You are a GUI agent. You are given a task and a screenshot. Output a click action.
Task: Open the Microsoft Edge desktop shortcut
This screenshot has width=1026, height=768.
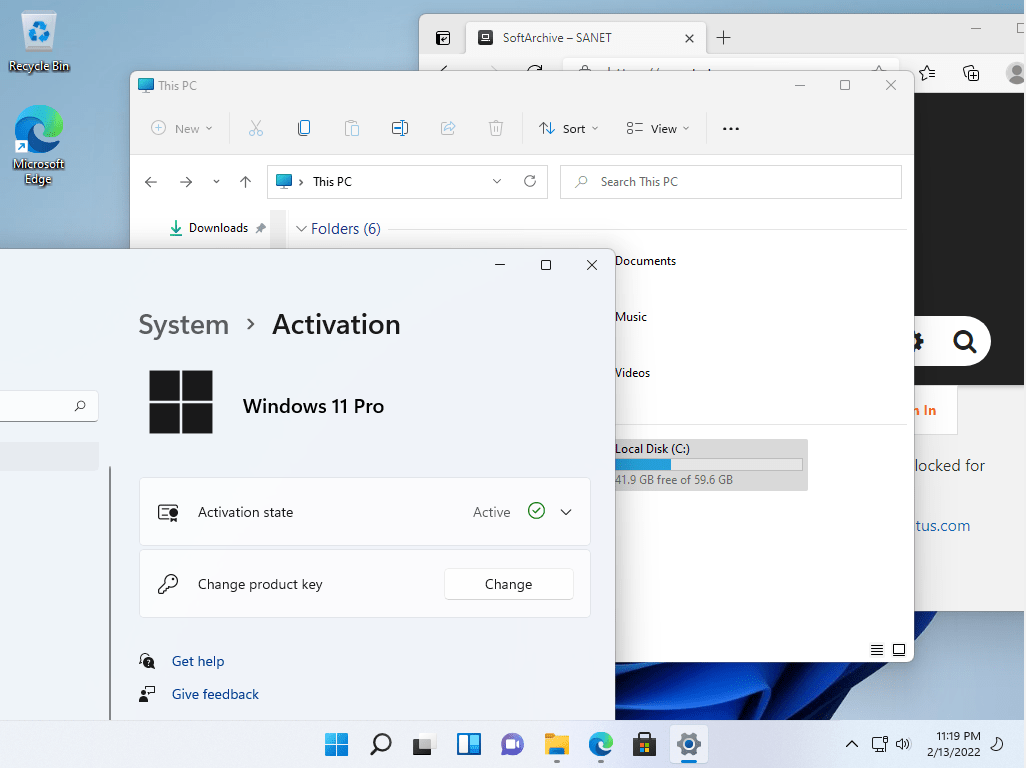pos(39,145)
